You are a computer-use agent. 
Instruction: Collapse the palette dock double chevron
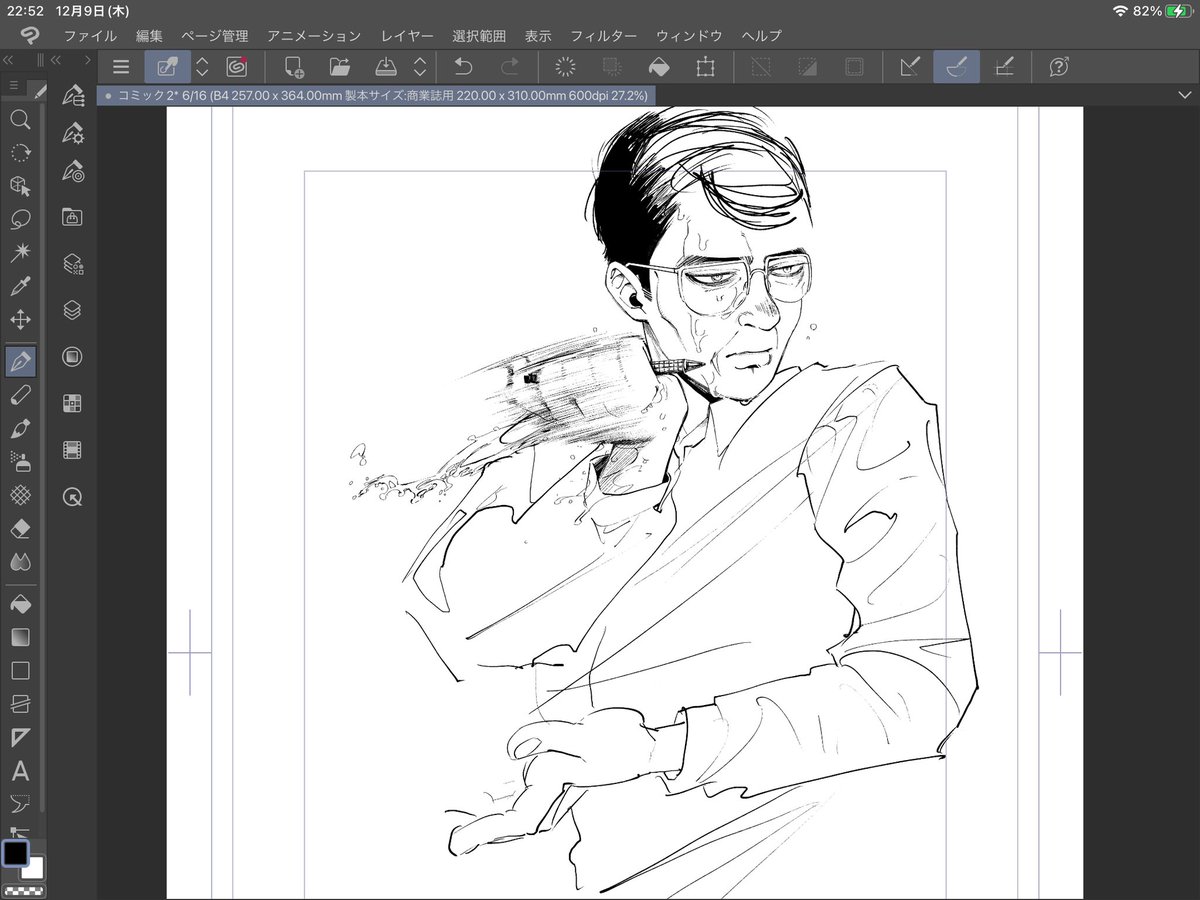(57, 60)
